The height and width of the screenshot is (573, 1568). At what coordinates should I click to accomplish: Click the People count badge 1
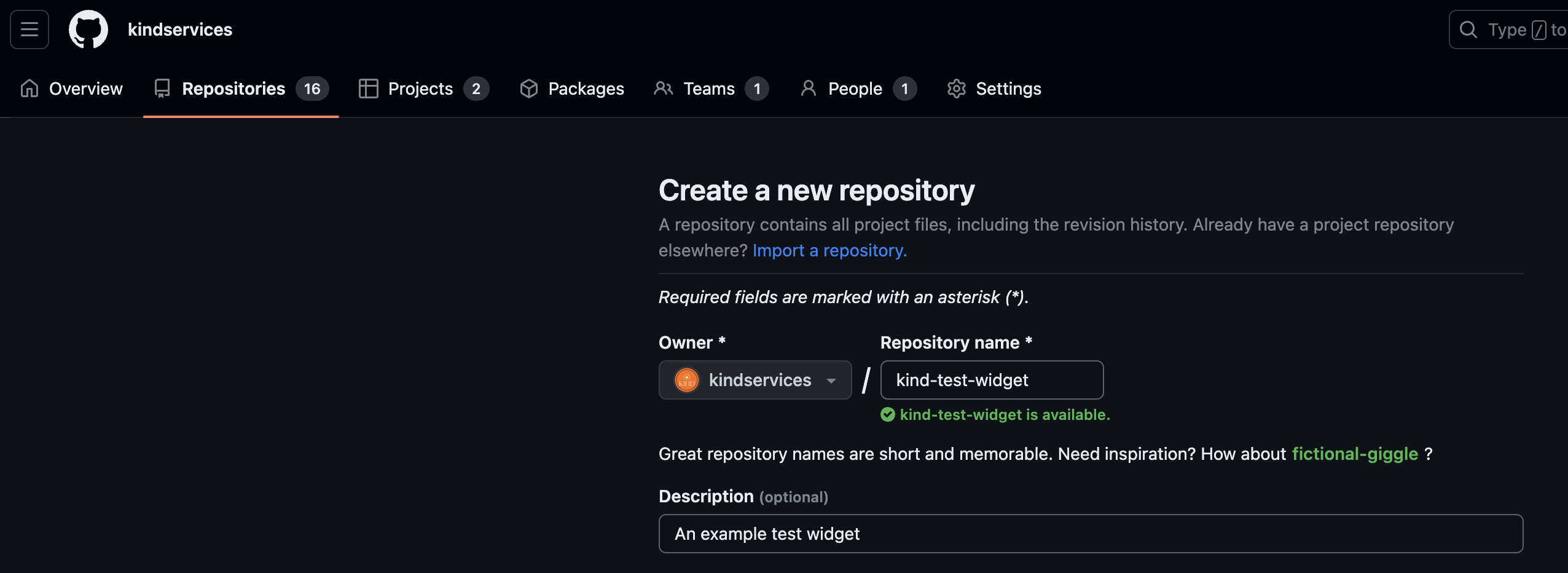(904, 89)
